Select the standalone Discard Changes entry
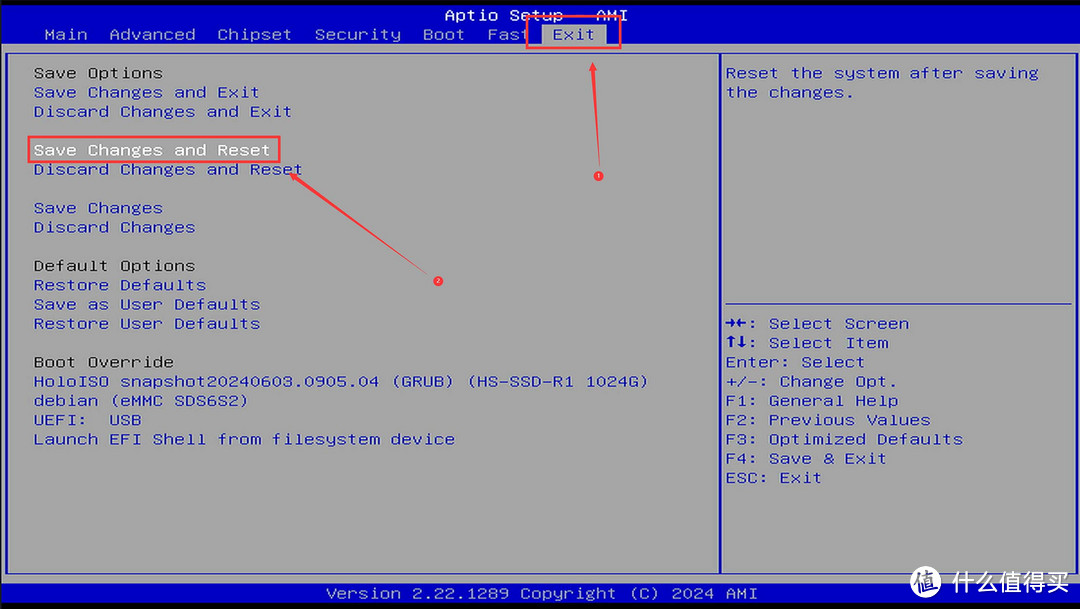Screen dimensions: 1080x609 coord(114,227)
